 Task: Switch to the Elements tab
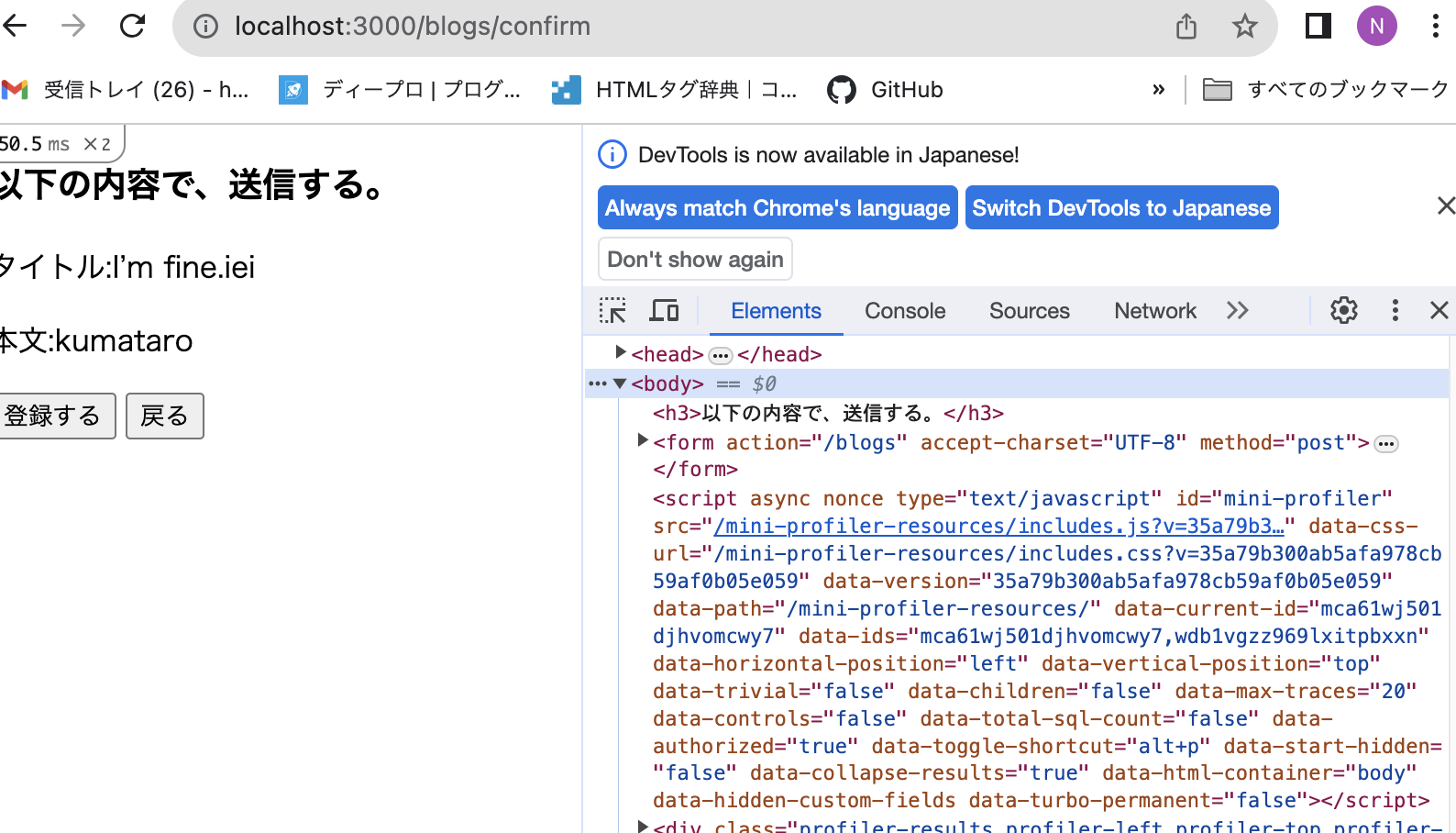776,311
